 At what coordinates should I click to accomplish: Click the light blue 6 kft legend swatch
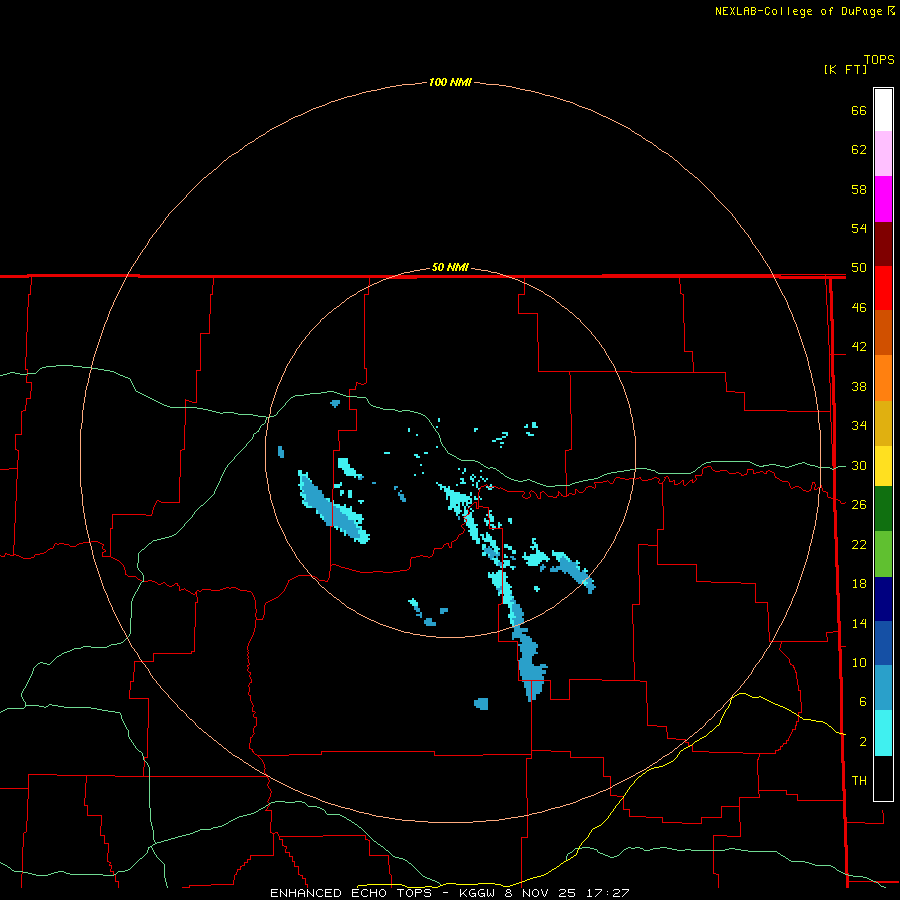click(883, 688)
